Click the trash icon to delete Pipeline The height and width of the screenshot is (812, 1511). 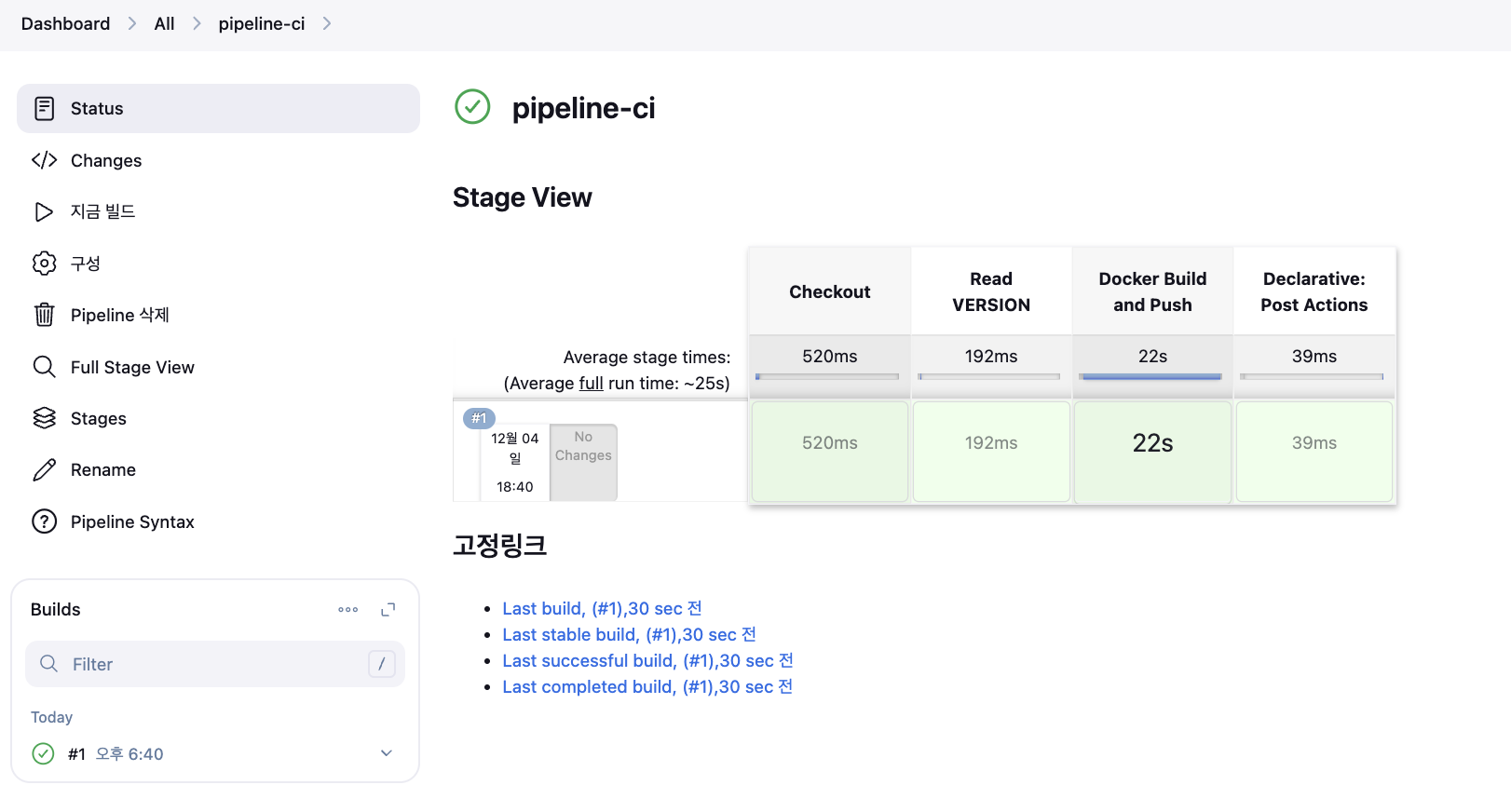coord(44,315)
